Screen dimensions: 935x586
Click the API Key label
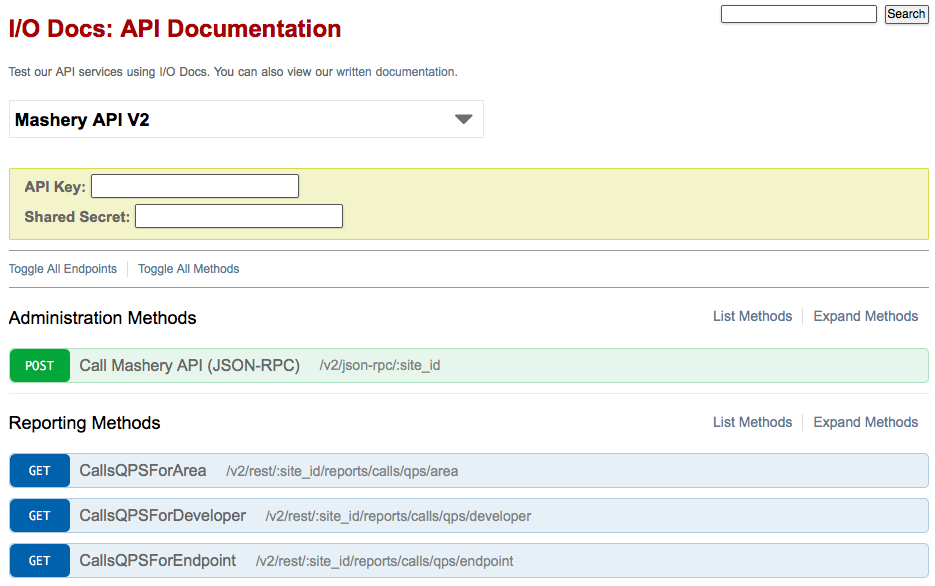[x=55, y=187]
